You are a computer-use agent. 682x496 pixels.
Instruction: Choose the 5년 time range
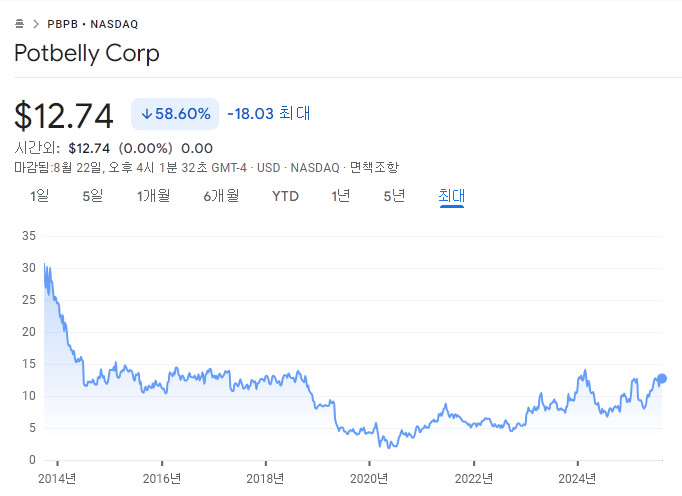pyautogui.click(x=394, y=196)
